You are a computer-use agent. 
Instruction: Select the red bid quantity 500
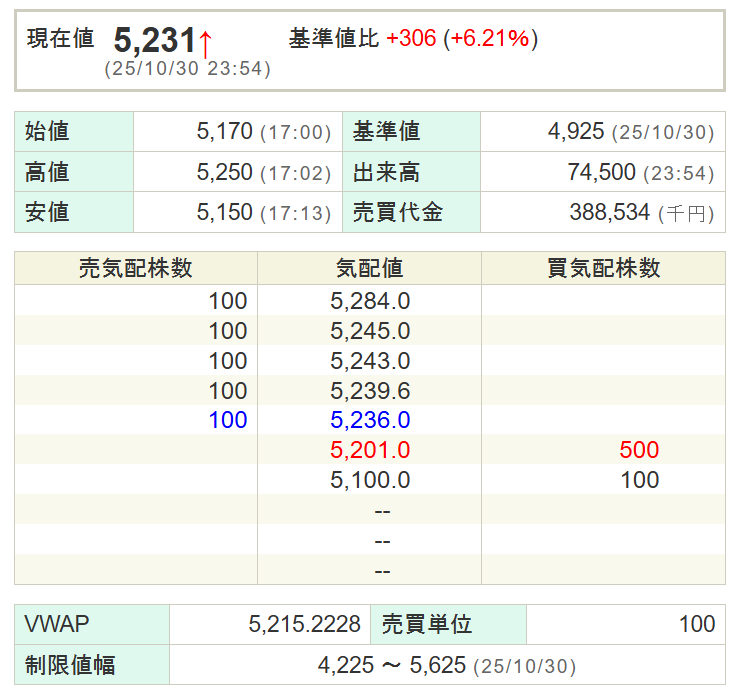[x=639, y=450]
